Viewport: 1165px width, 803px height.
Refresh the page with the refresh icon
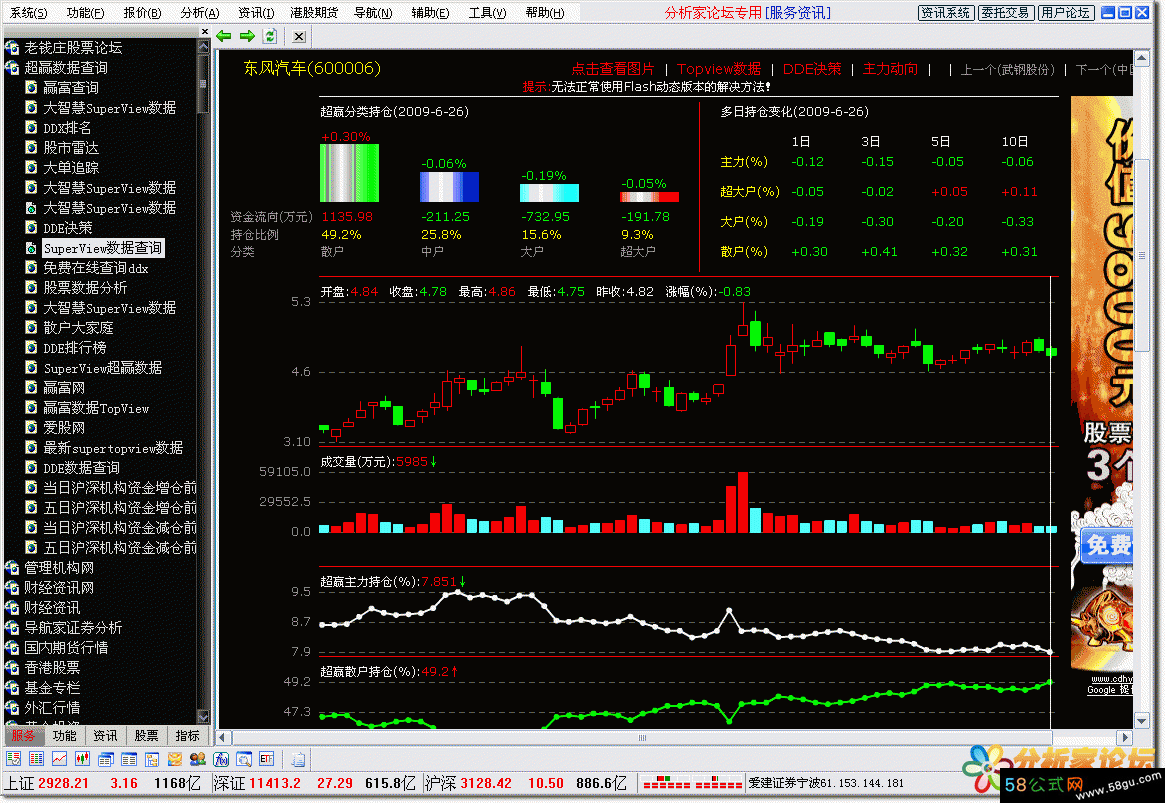pos(270,36)
